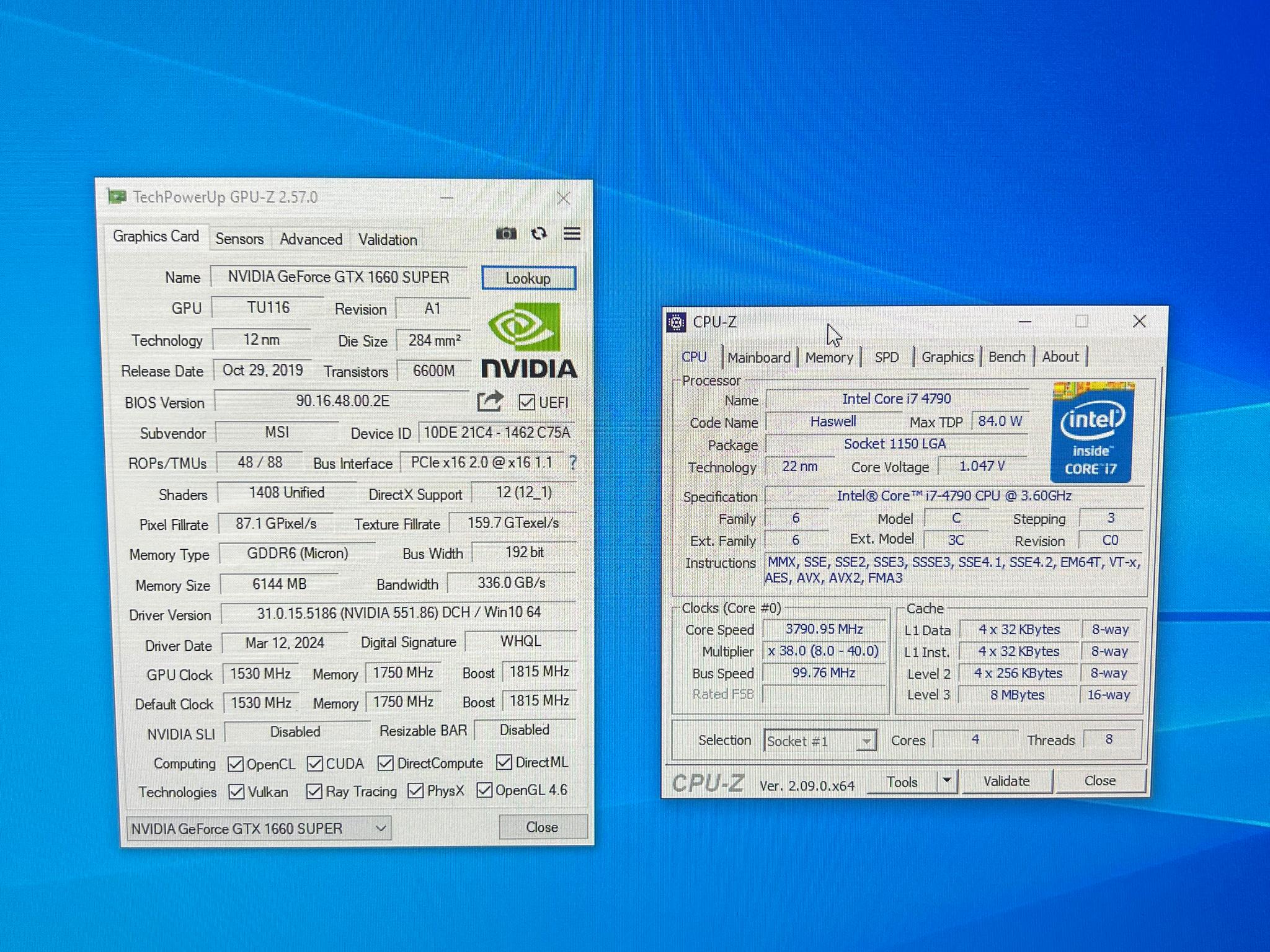Click the Intel Core i7 logo
1270x952 pixels.
pyautogui.click(x=1091, y=433)
